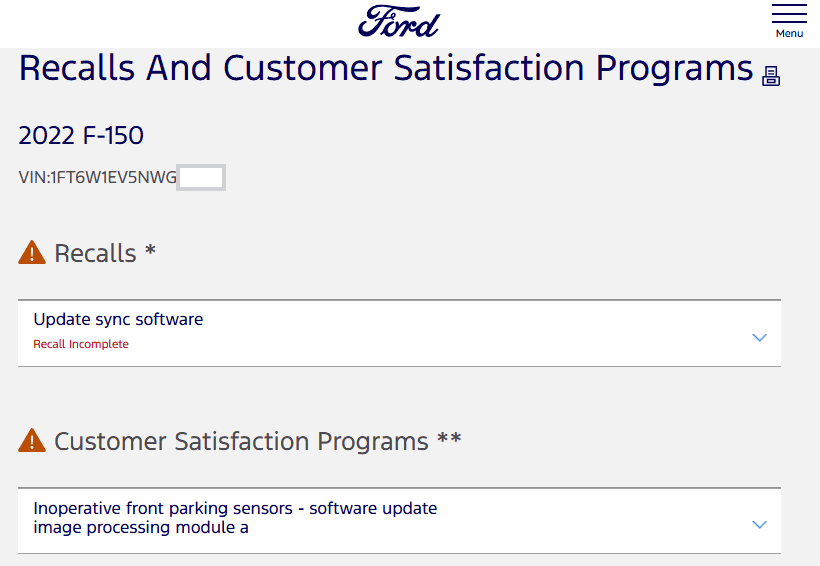Viewport: 820px width, 566px height.
Task: Click the single asterisk after Recalls heading
Action: point(151,250)
